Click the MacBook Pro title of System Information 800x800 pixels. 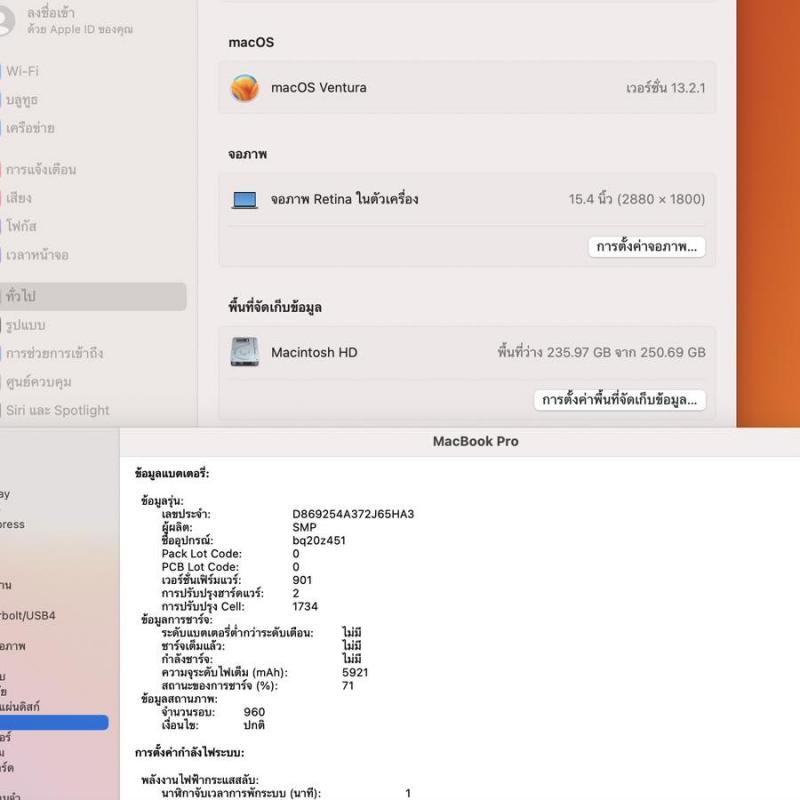(x=476, y=441)
